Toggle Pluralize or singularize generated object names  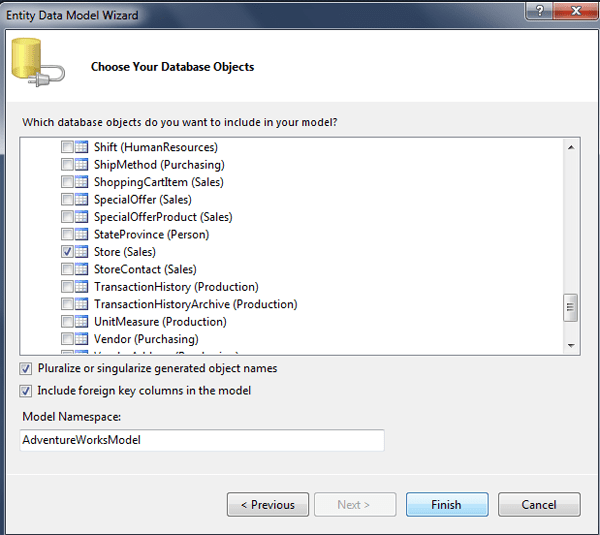tap(26, 369)
